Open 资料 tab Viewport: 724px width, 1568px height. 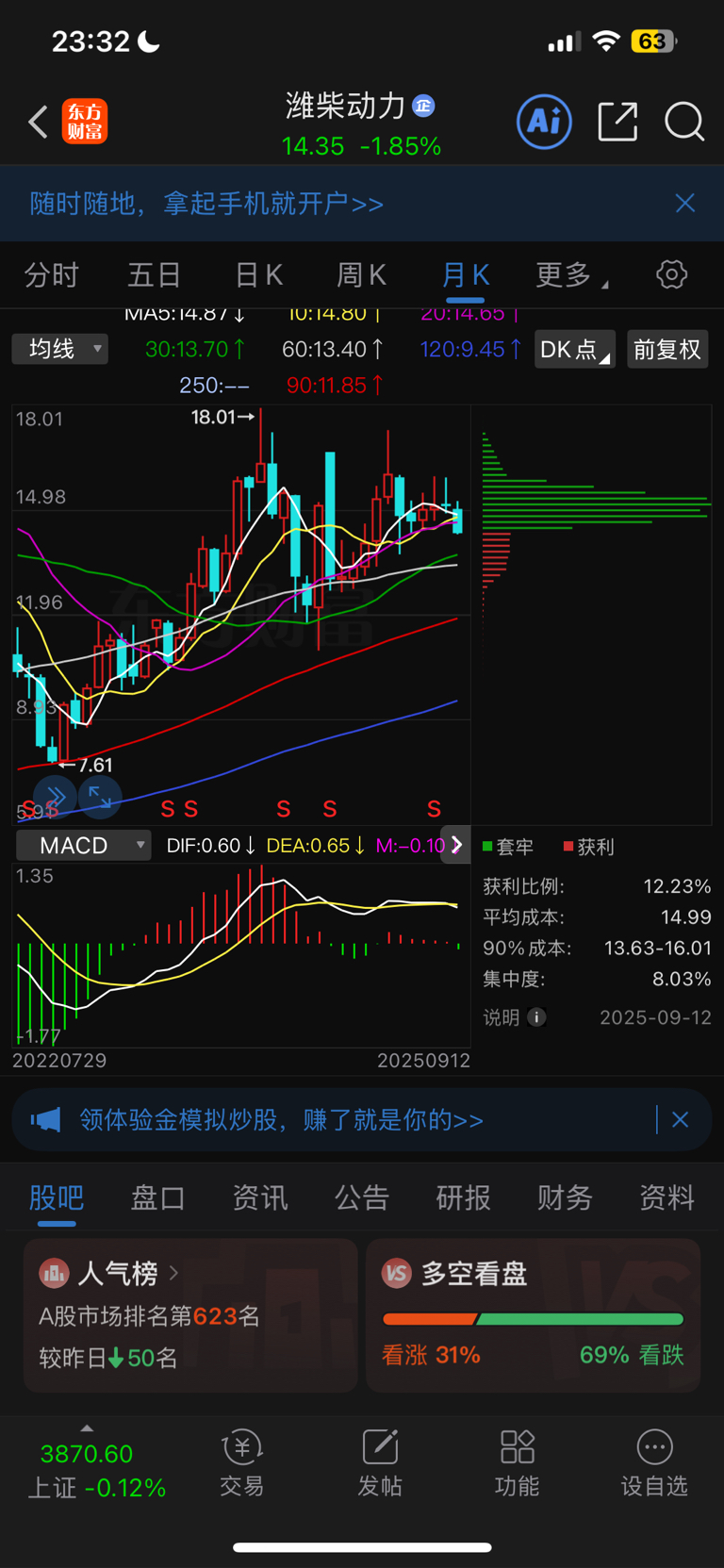[667, 1197]
